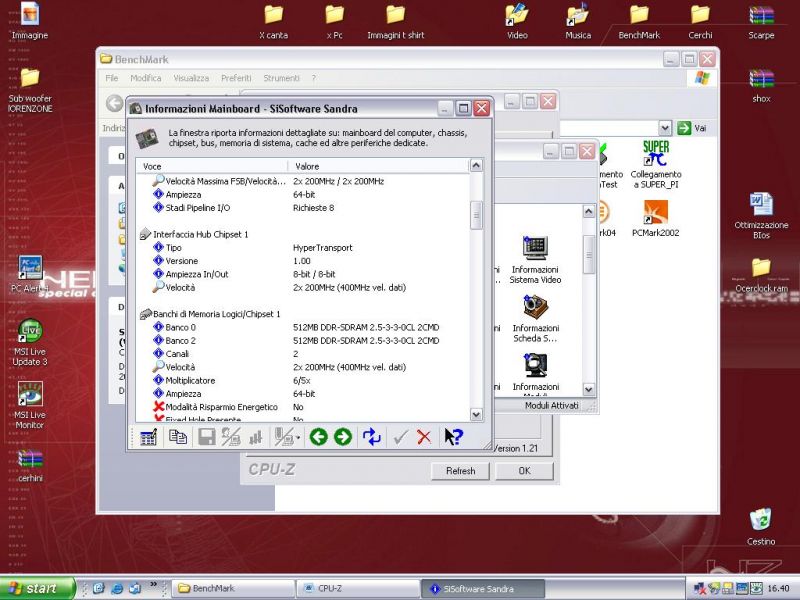Click the mainboard list scroll down arrow
The width and height of the screenshot is (800, 600).
coord(476,415)
